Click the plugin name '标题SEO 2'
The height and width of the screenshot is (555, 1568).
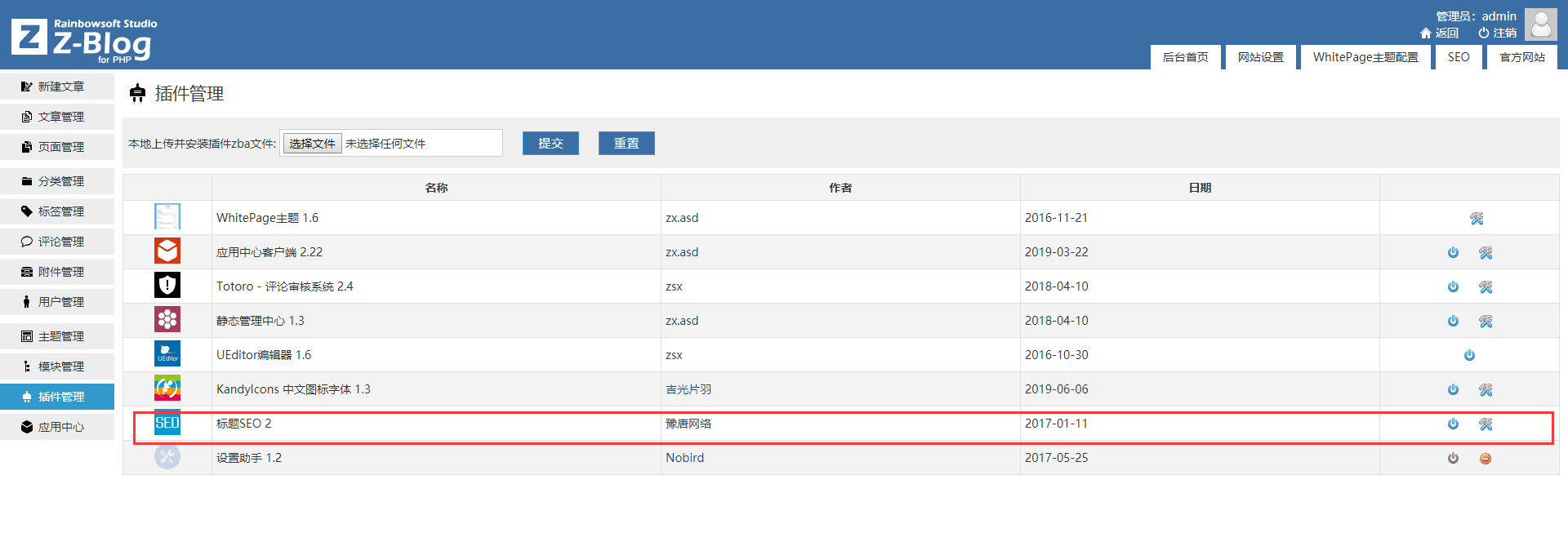point(243,424)
